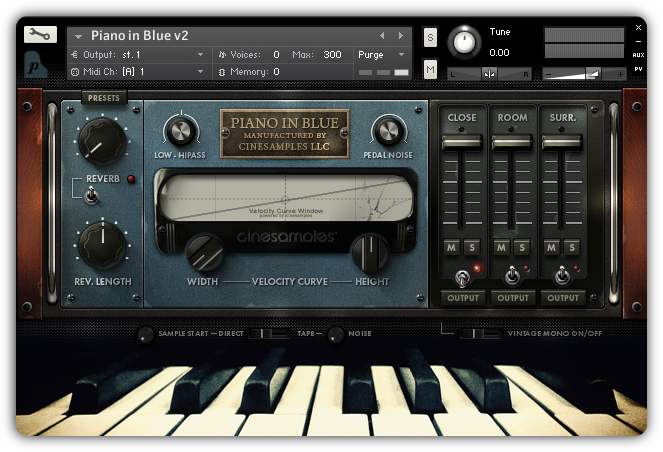Open the PRESETS tab
Viewport: 663px width, 452px height.
(x=104, y=98)
